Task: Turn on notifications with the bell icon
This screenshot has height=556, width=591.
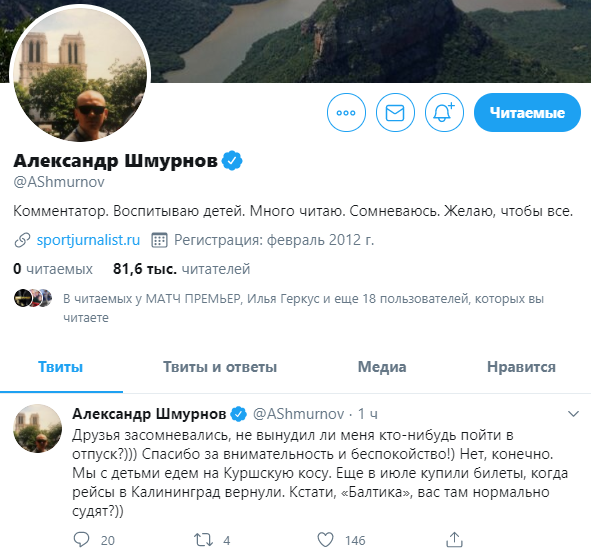Action: pyautogui.click(x=444, y=112)
